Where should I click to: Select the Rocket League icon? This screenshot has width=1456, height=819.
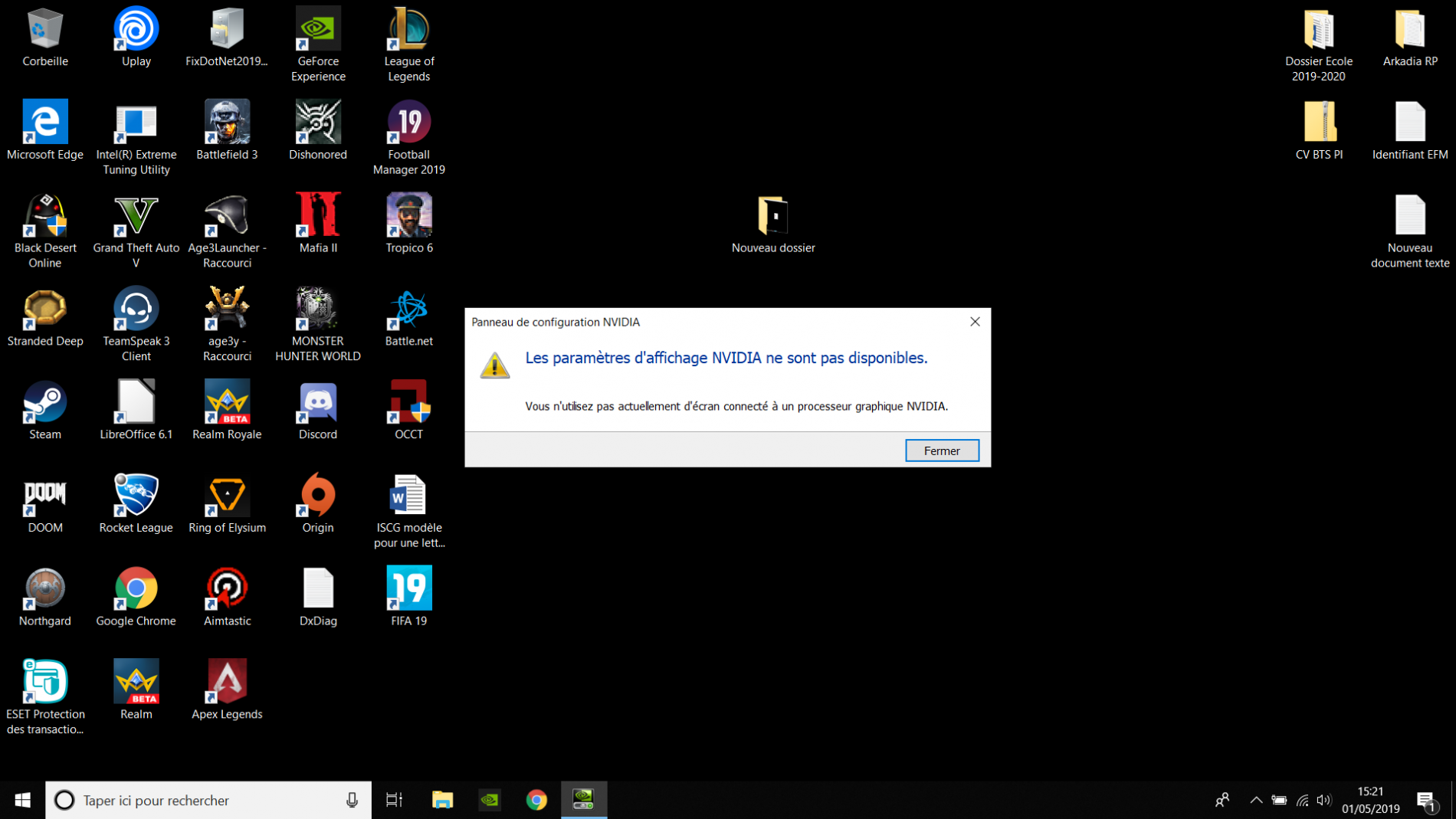[136, 503]
